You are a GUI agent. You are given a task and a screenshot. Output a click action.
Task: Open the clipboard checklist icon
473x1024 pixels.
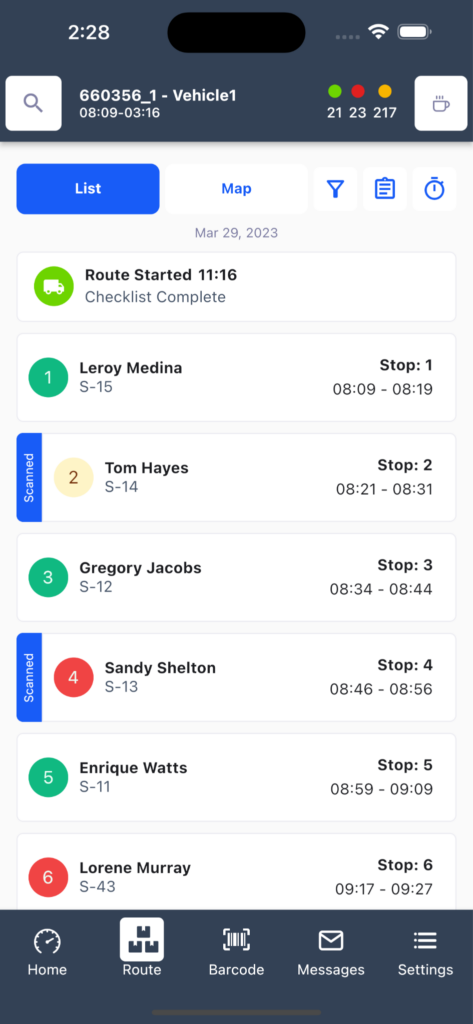[x=385, y=189]
